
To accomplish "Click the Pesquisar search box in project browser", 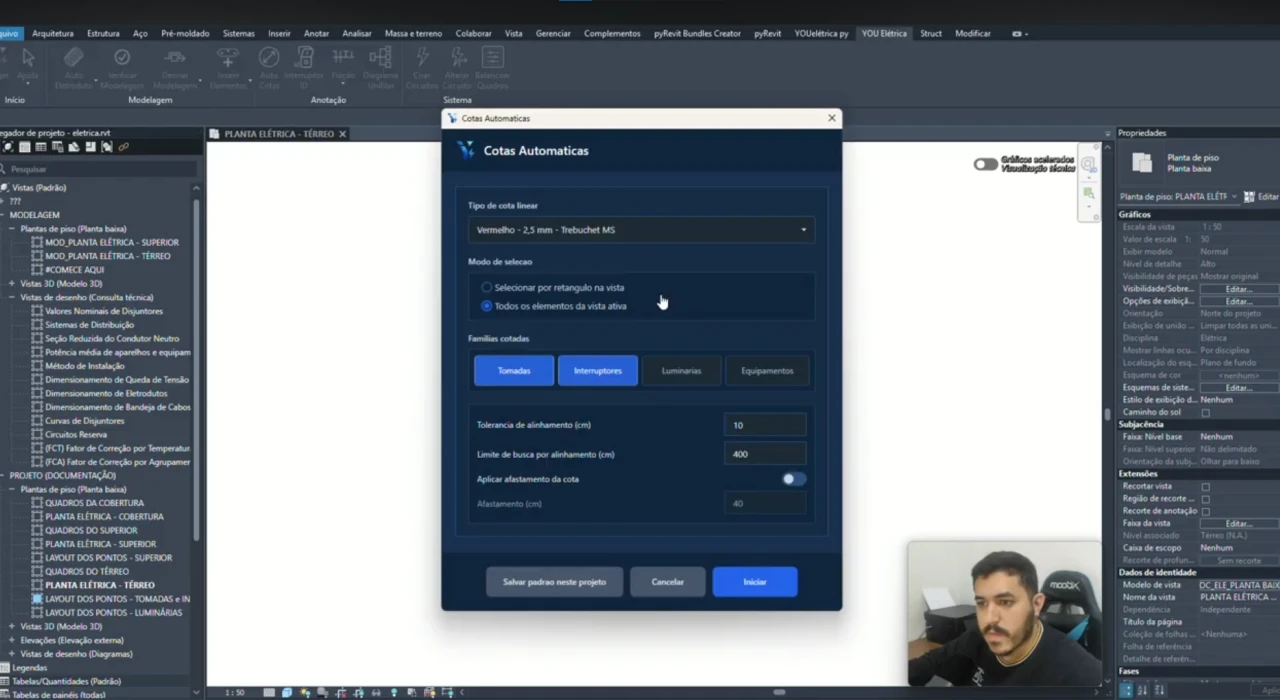I will pyautogui.click(x=97, y=169).
